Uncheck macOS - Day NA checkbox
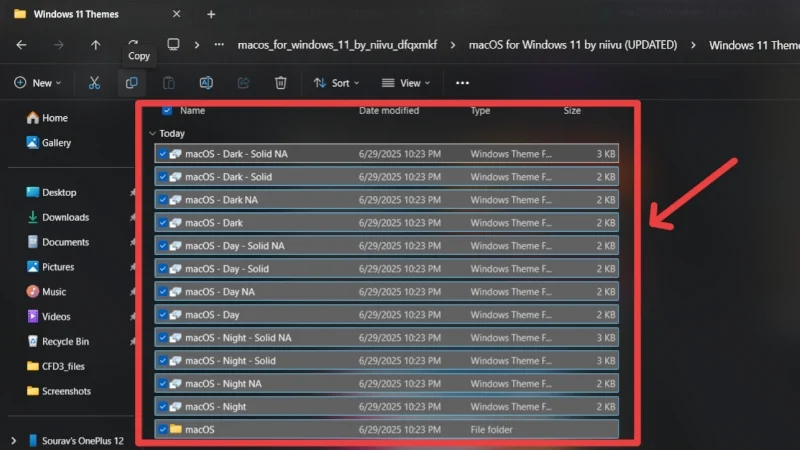 pyautogui.click(x=162, y=291)
